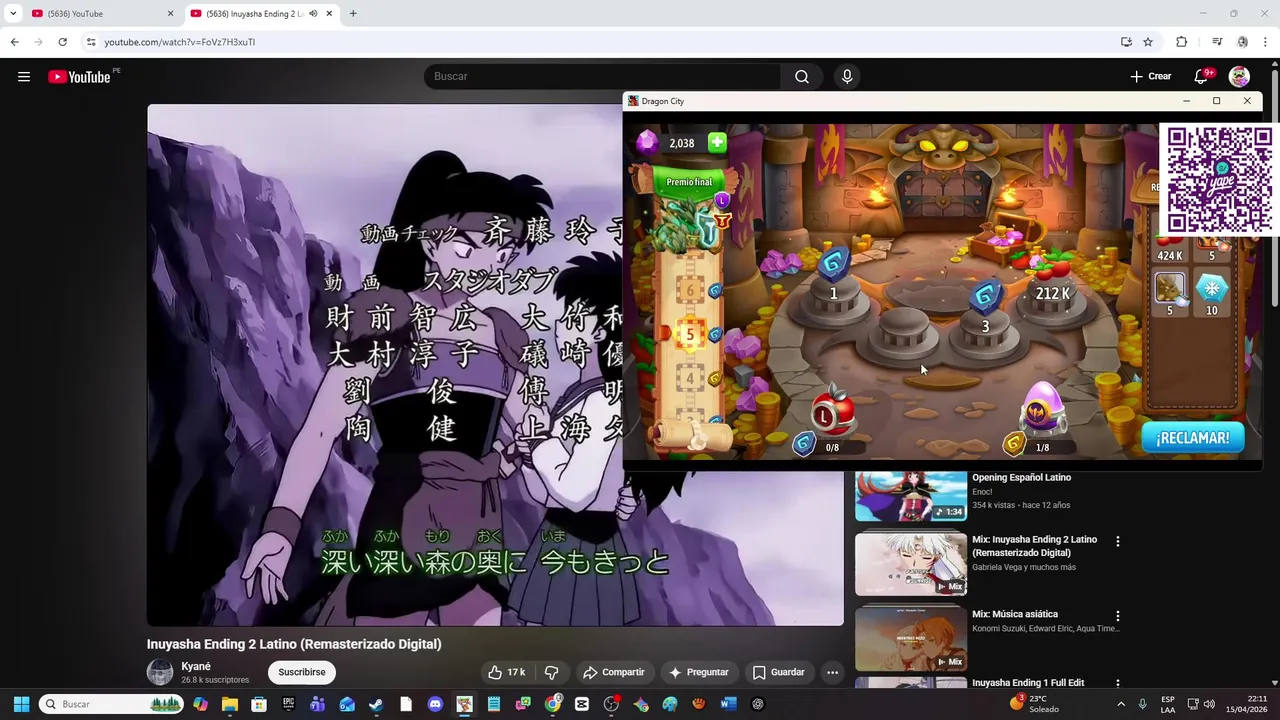Image resolution: width=1280 pixels, height=720 pixels.
Task: Open File Explorer from the taskbar
Action: tap(230, 704)
